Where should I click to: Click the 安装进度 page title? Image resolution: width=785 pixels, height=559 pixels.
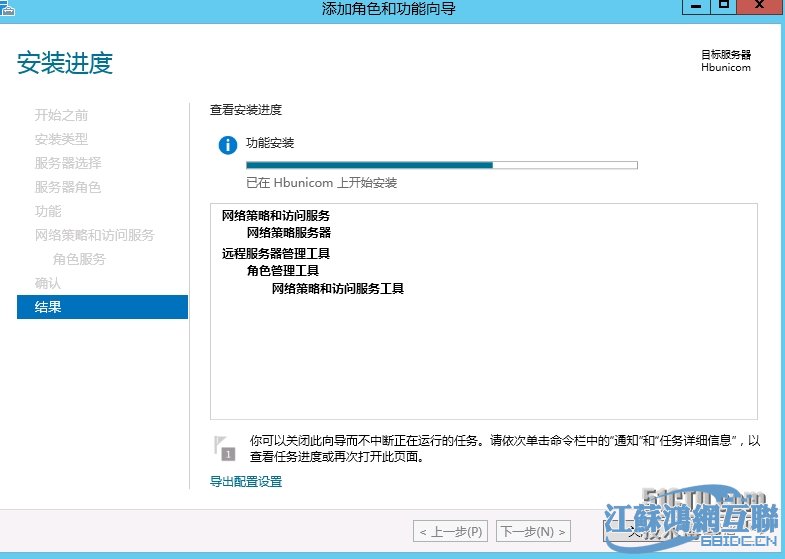click(65, 63)
